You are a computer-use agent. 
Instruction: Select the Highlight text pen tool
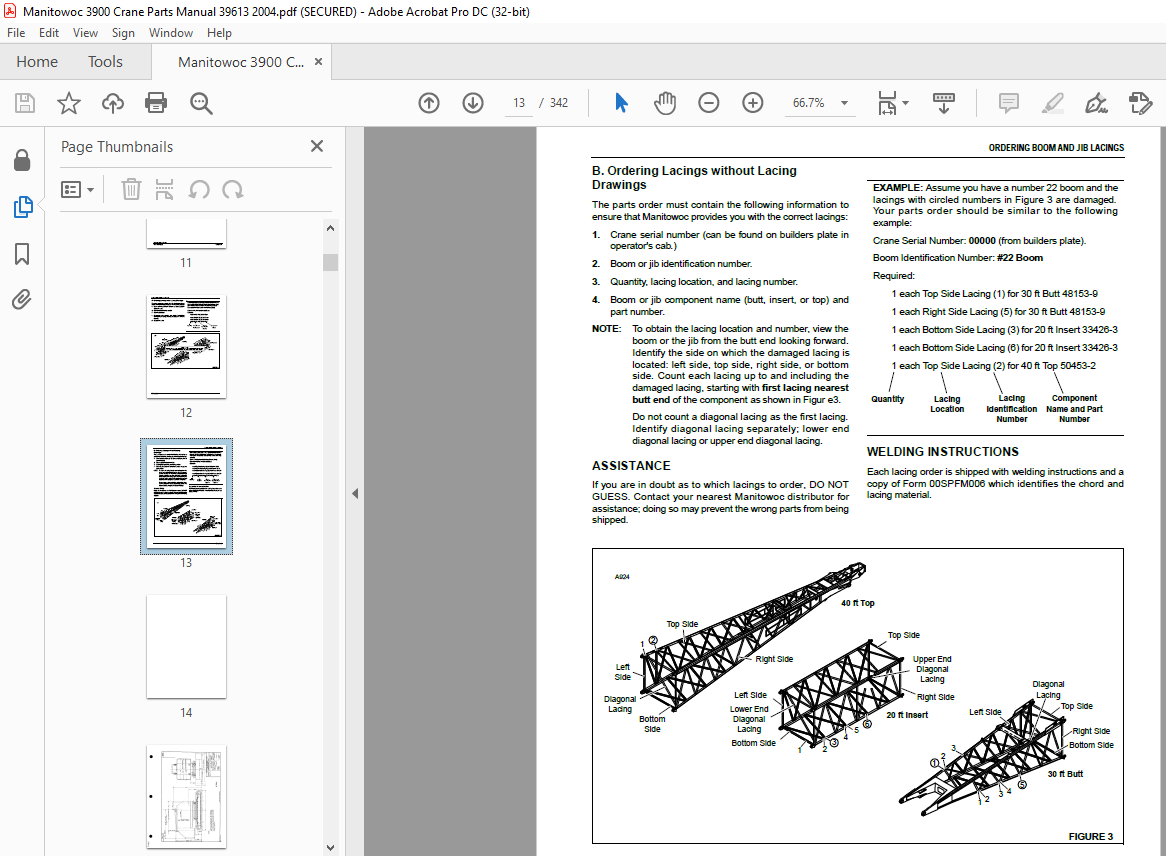[x=1052, y=103]
